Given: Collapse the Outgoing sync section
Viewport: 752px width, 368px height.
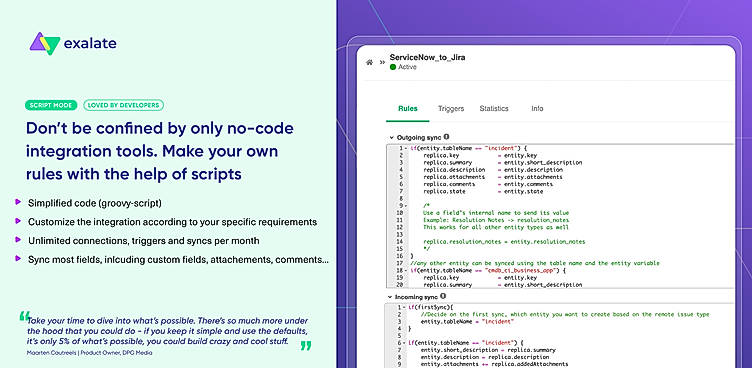Looking at the screenshot, I should click(x=391, y=138).
